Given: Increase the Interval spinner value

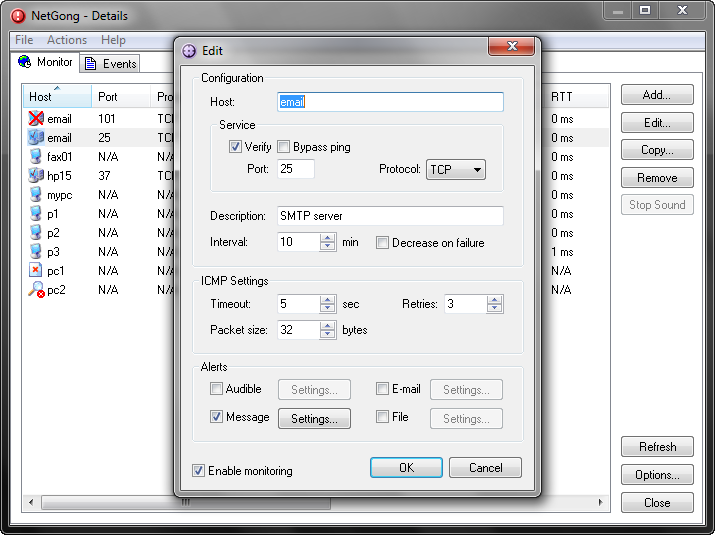Looking at the screenshot, I should tap(328, 238).
